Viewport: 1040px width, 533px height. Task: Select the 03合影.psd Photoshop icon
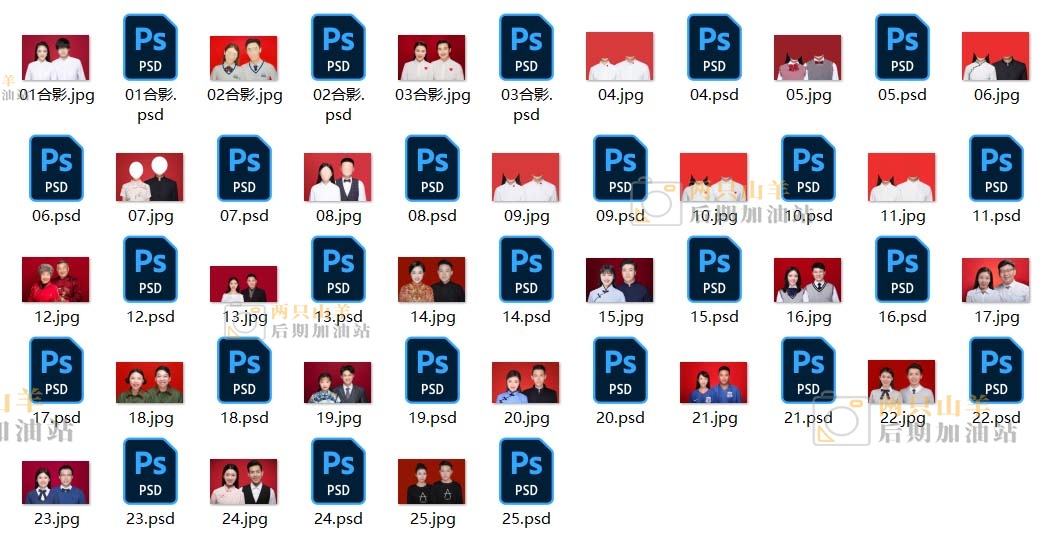526,48
